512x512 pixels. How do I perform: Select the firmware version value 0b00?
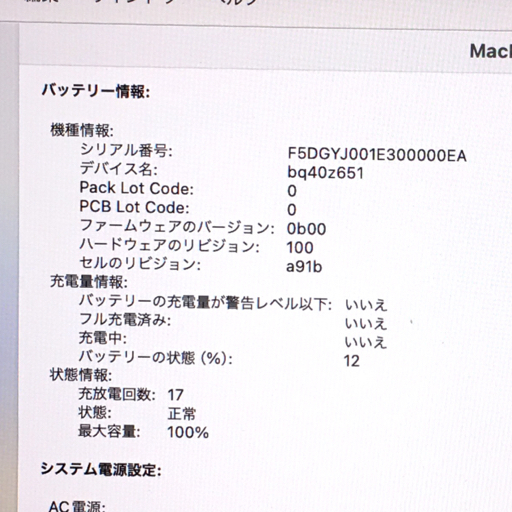tap(306, 229)
